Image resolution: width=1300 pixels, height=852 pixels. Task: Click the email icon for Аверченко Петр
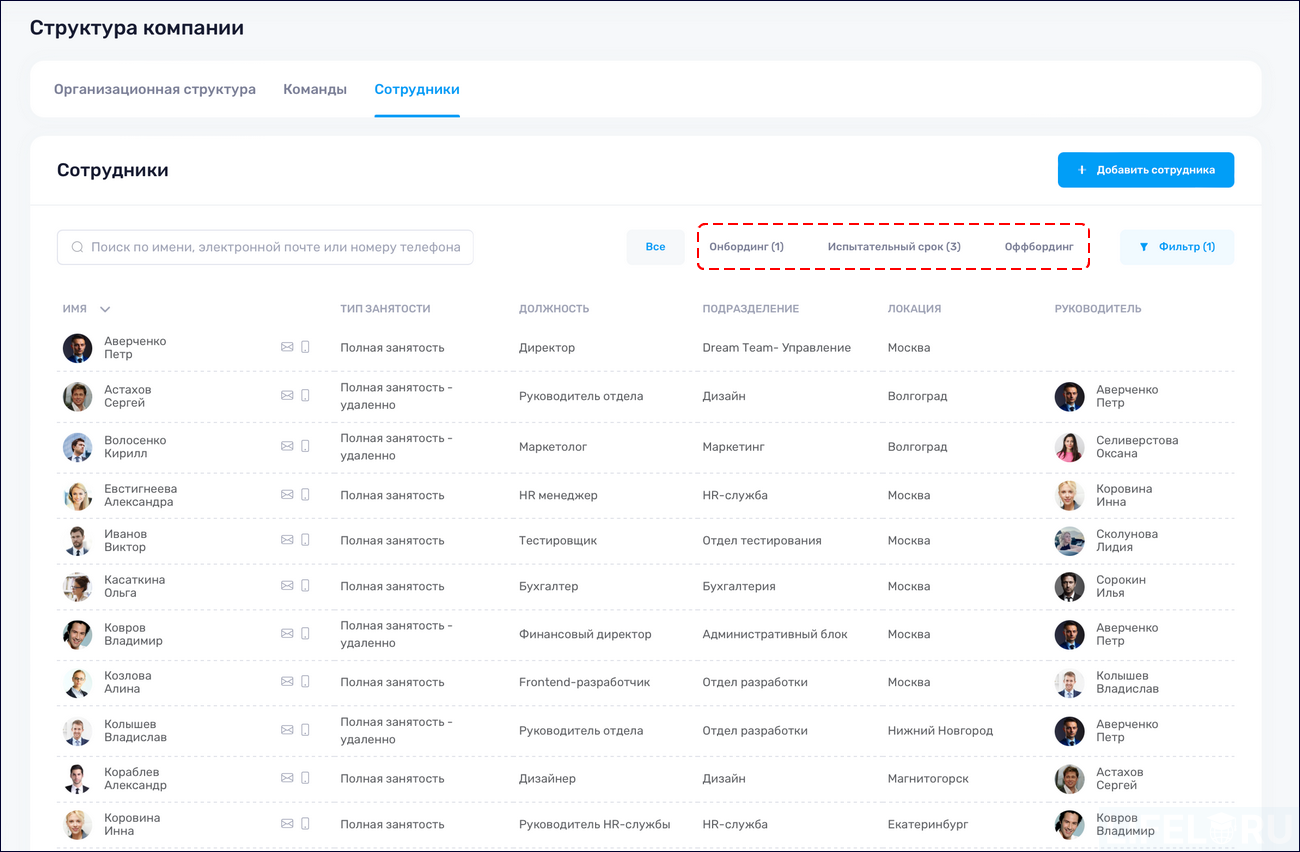[x=285, y=347]
